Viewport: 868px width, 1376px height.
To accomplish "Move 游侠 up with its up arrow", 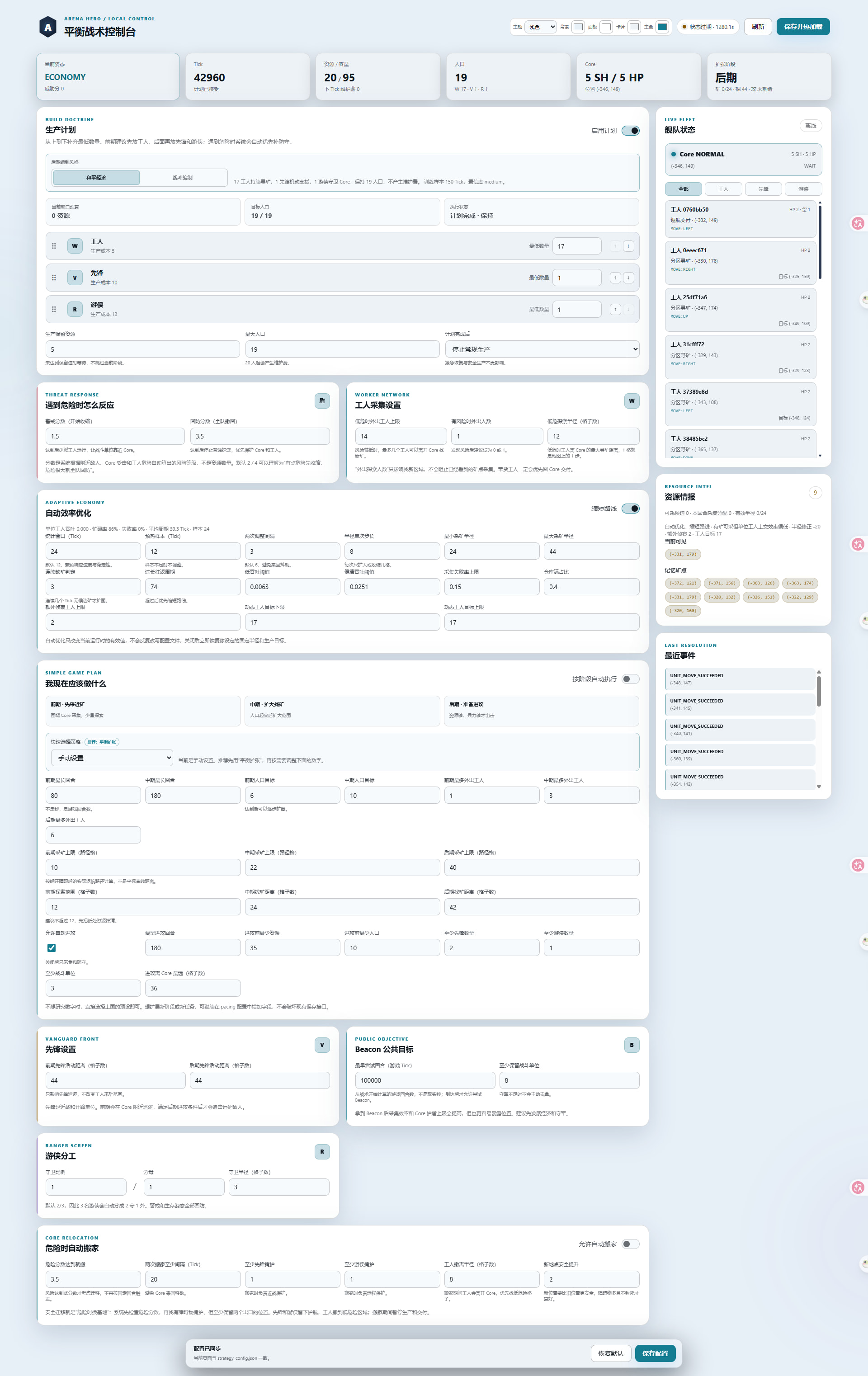I will point(615,309).
